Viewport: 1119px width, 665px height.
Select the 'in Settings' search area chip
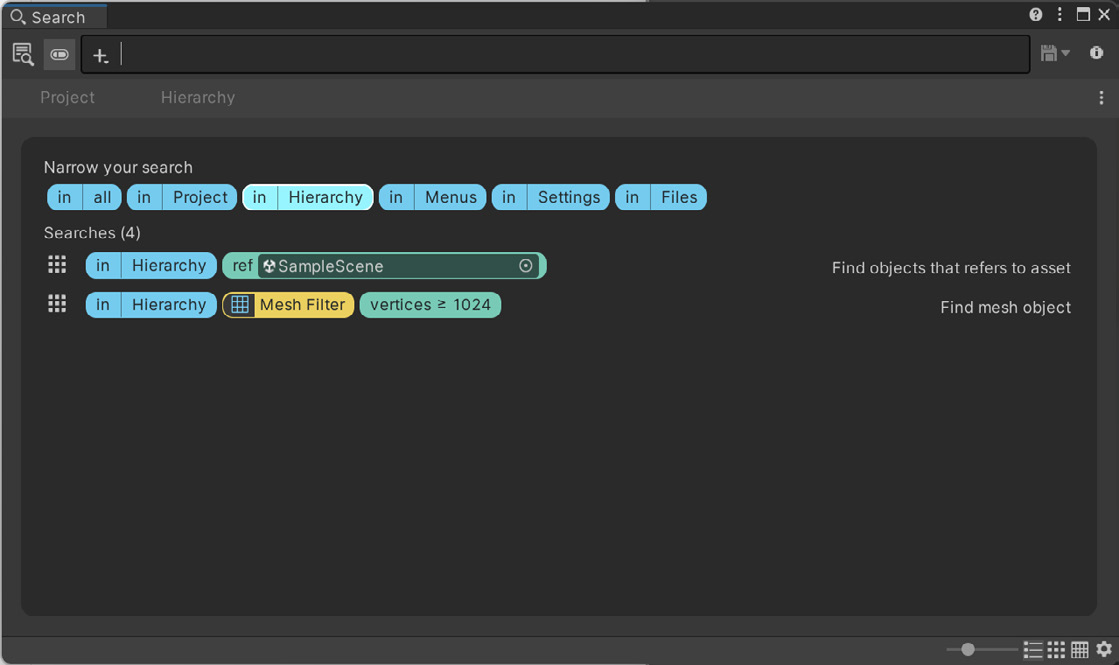tap(551, 198)
